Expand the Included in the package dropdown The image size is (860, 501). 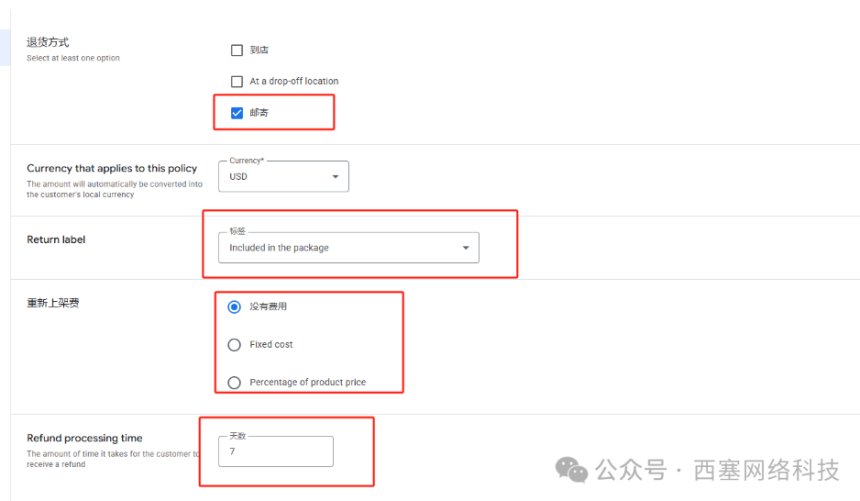point(347,248)
